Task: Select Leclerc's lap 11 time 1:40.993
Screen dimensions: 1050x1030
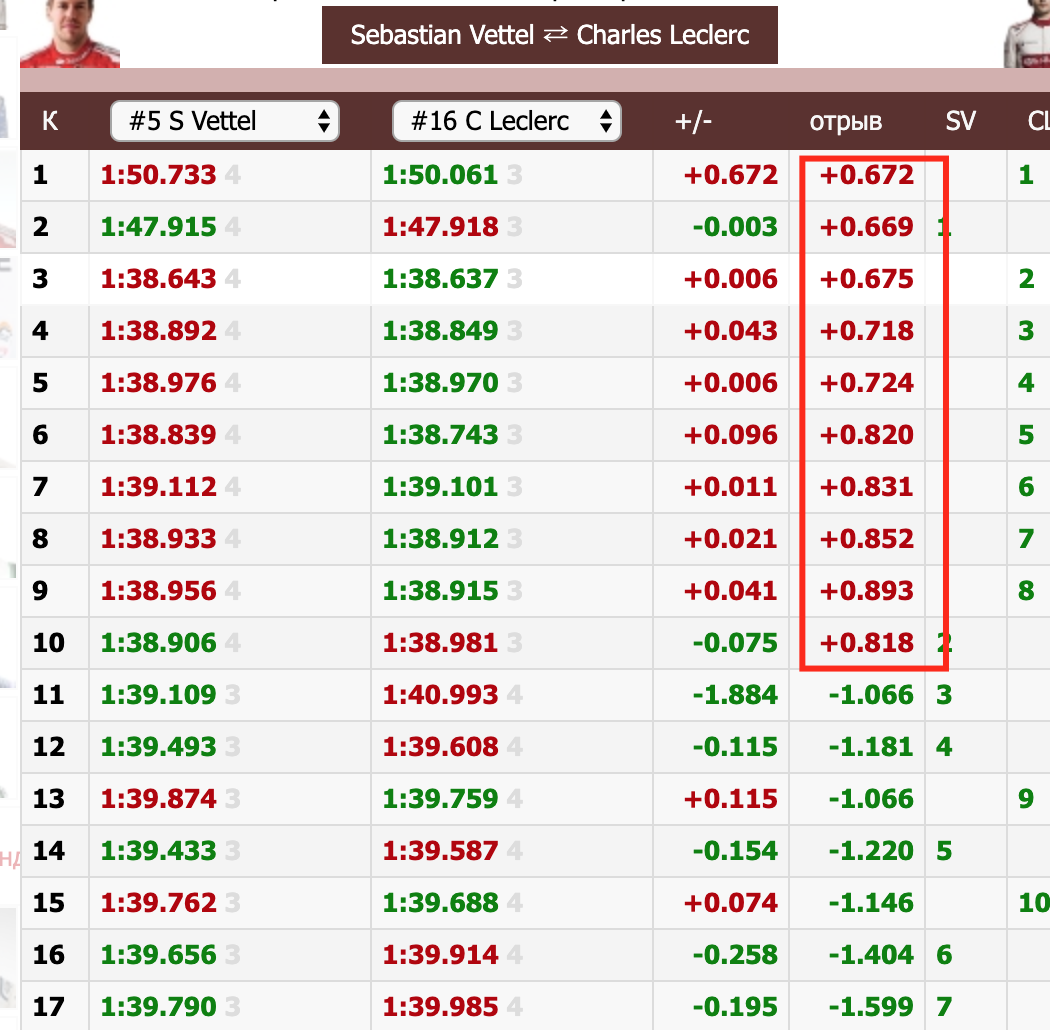Action: (x=441, y=695)
